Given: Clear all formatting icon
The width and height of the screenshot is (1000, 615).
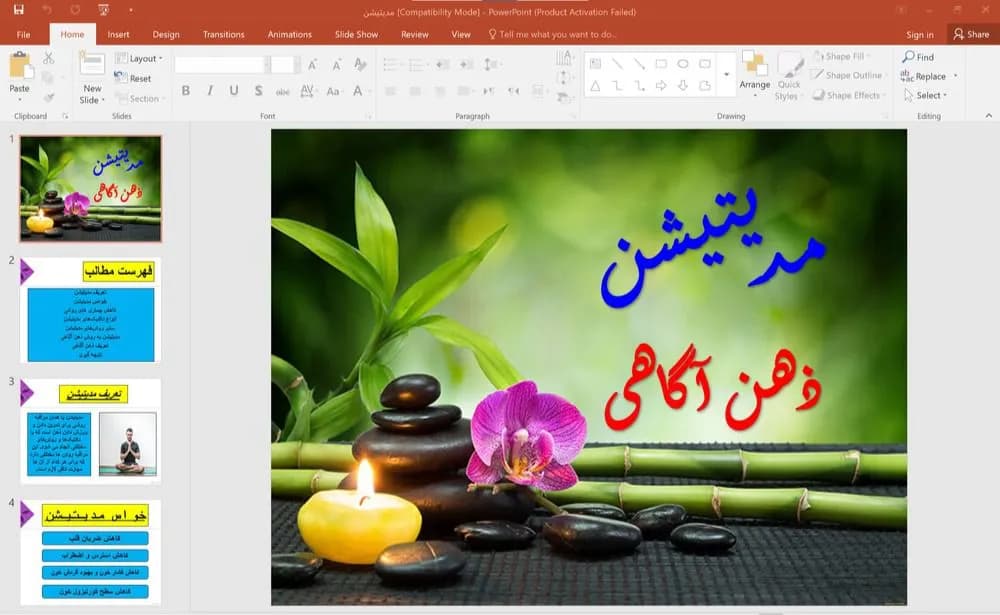Looking at the screenshot, I should pyautogui.click(x=360, y=64).
